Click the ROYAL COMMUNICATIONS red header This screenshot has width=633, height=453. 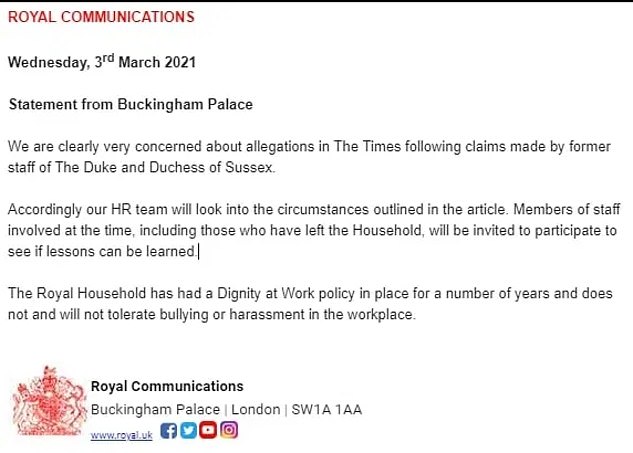point(101,18)
